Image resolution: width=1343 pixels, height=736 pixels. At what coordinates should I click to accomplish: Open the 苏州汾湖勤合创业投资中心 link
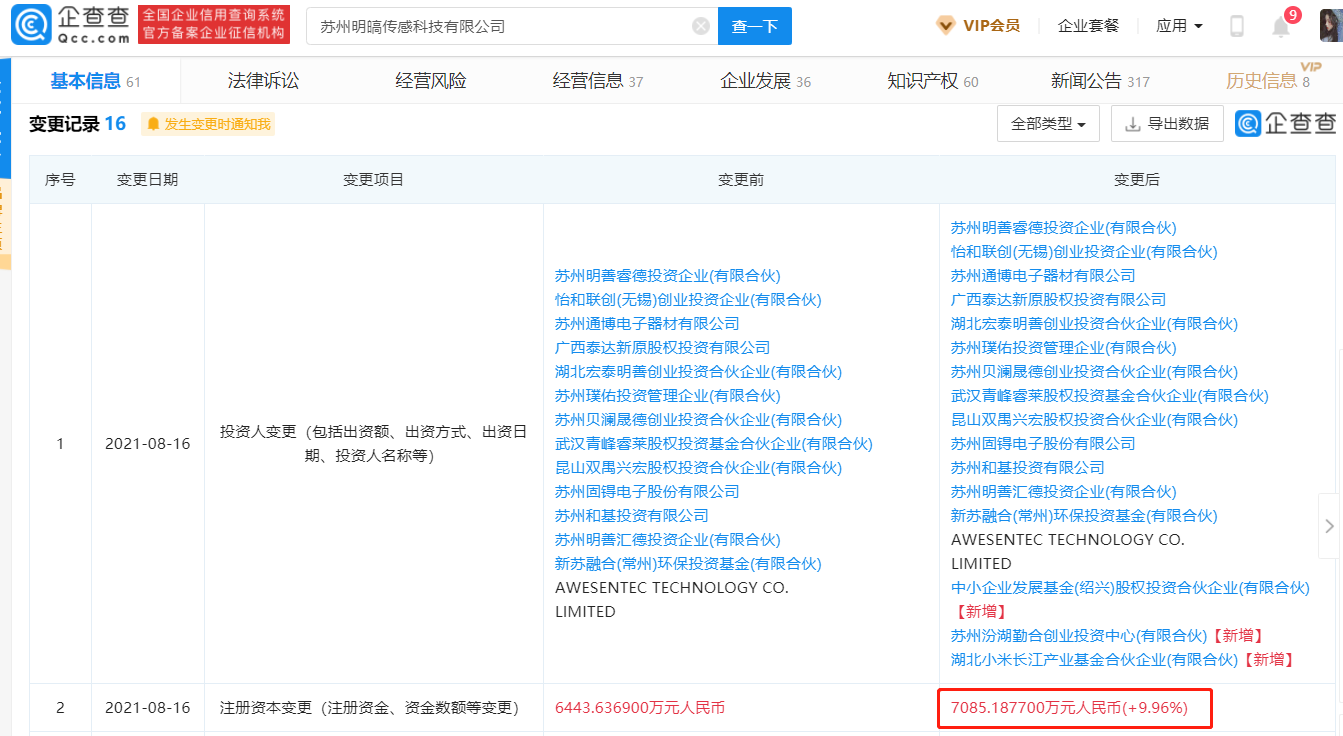(x=1079, y=636)
